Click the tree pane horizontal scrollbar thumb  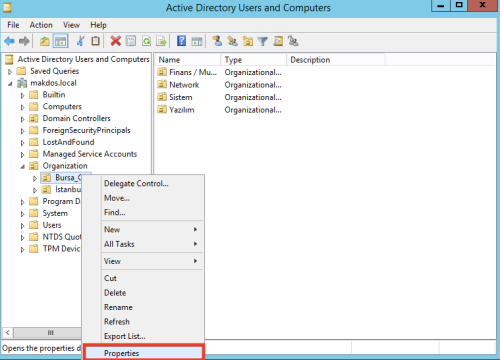tap(47, 333)
